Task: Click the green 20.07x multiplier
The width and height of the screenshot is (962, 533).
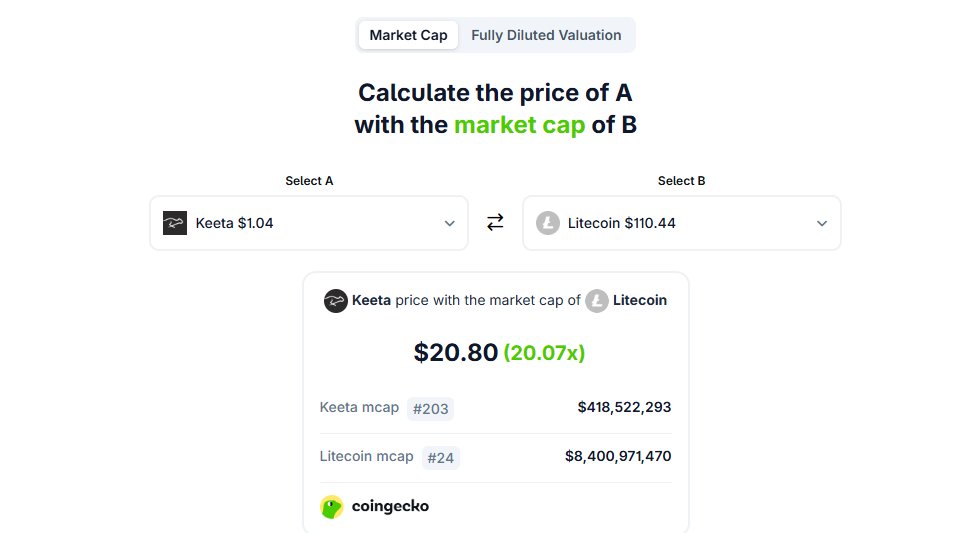Action: (544, 353)
